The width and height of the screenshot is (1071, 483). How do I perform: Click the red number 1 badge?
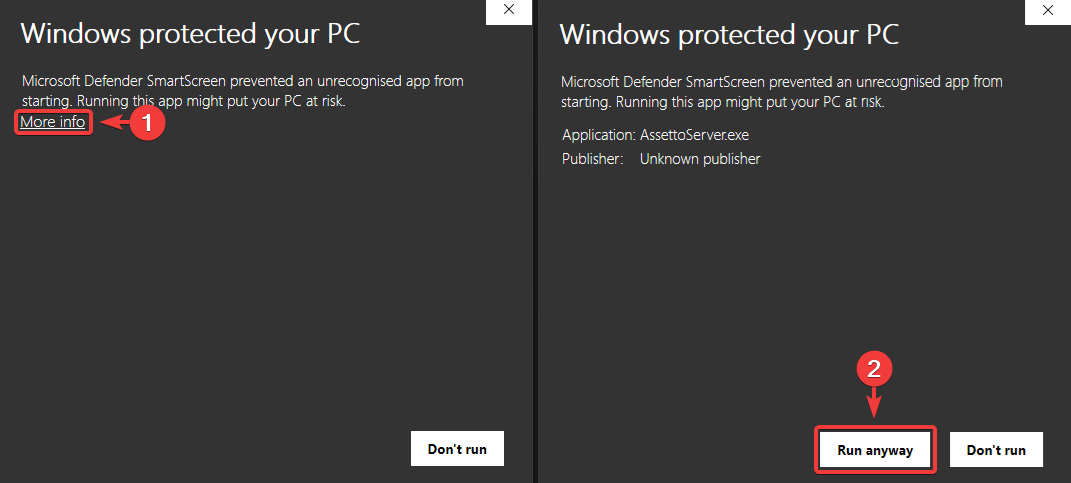(148, 123)
